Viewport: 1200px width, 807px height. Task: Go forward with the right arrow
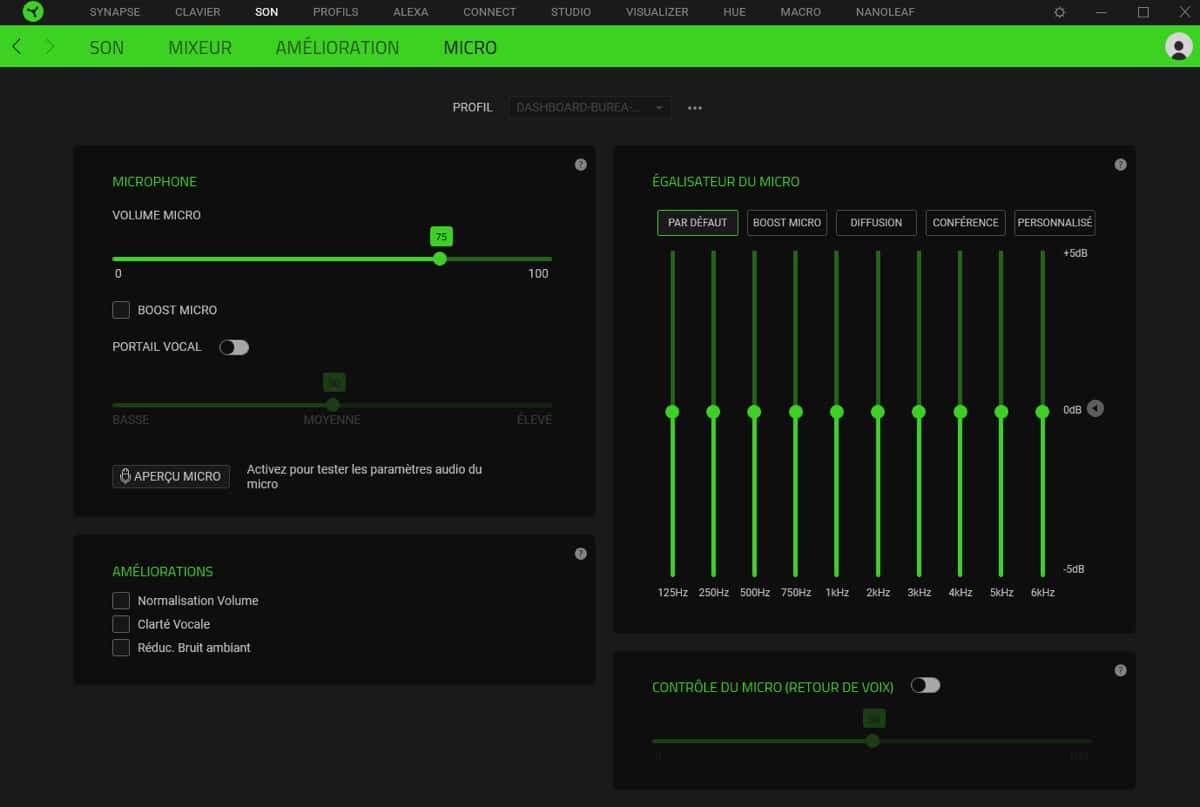coord(50,47)
